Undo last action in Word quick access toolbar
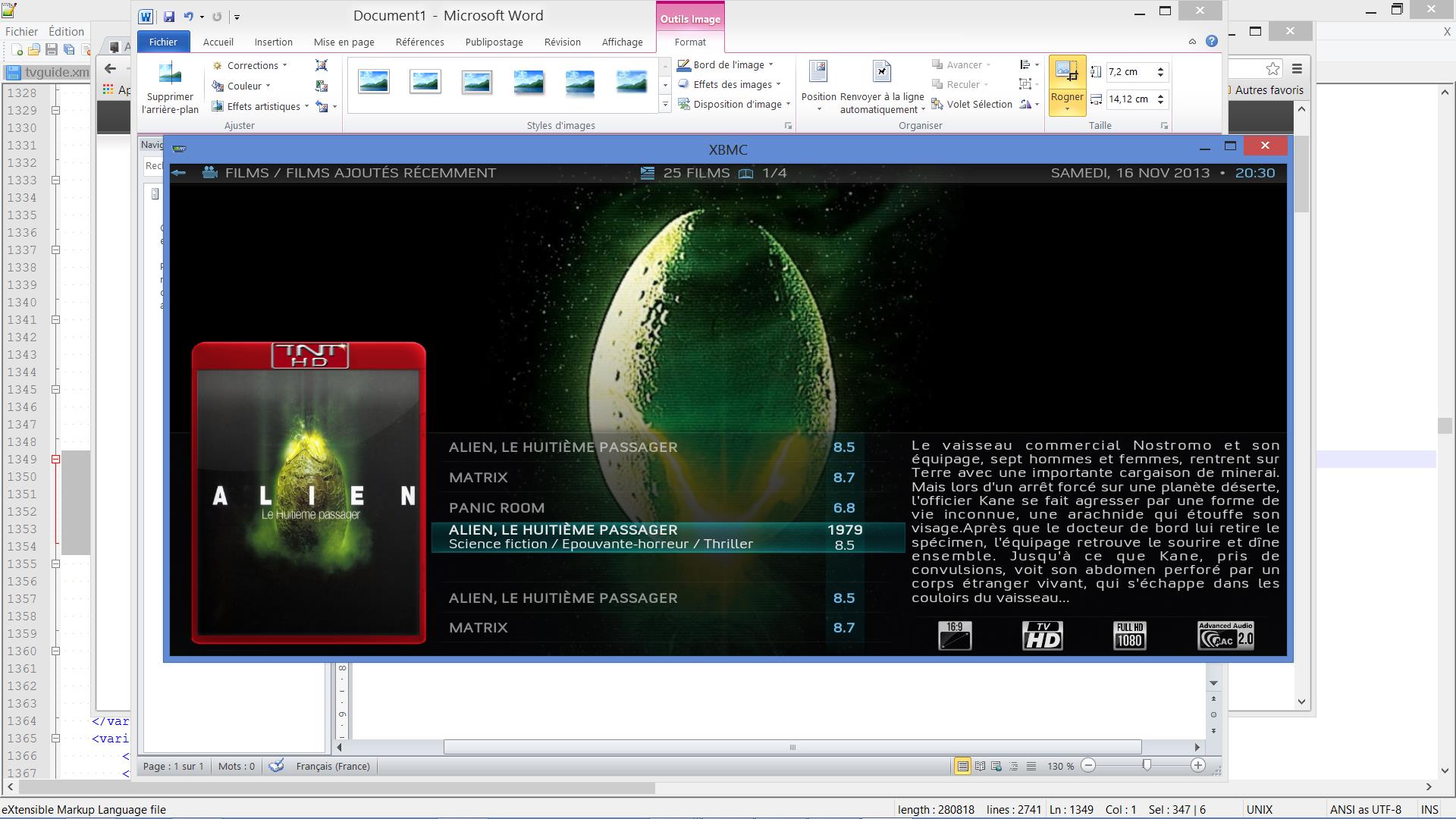Viewport: 1456px width, 819px height. [188, 17]
